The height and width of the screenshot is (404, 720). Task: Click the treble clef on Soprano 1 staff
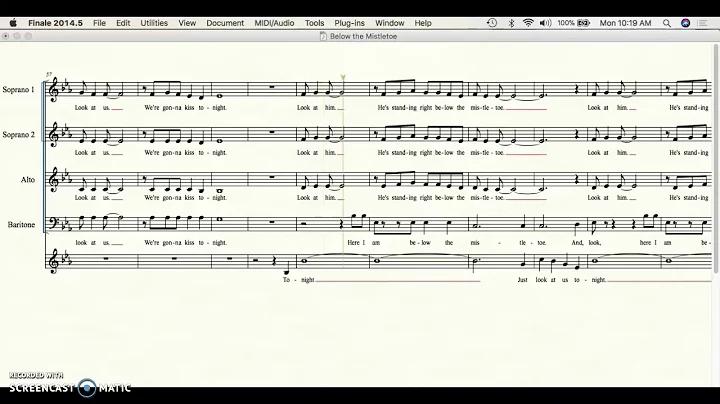pos(54,90)
